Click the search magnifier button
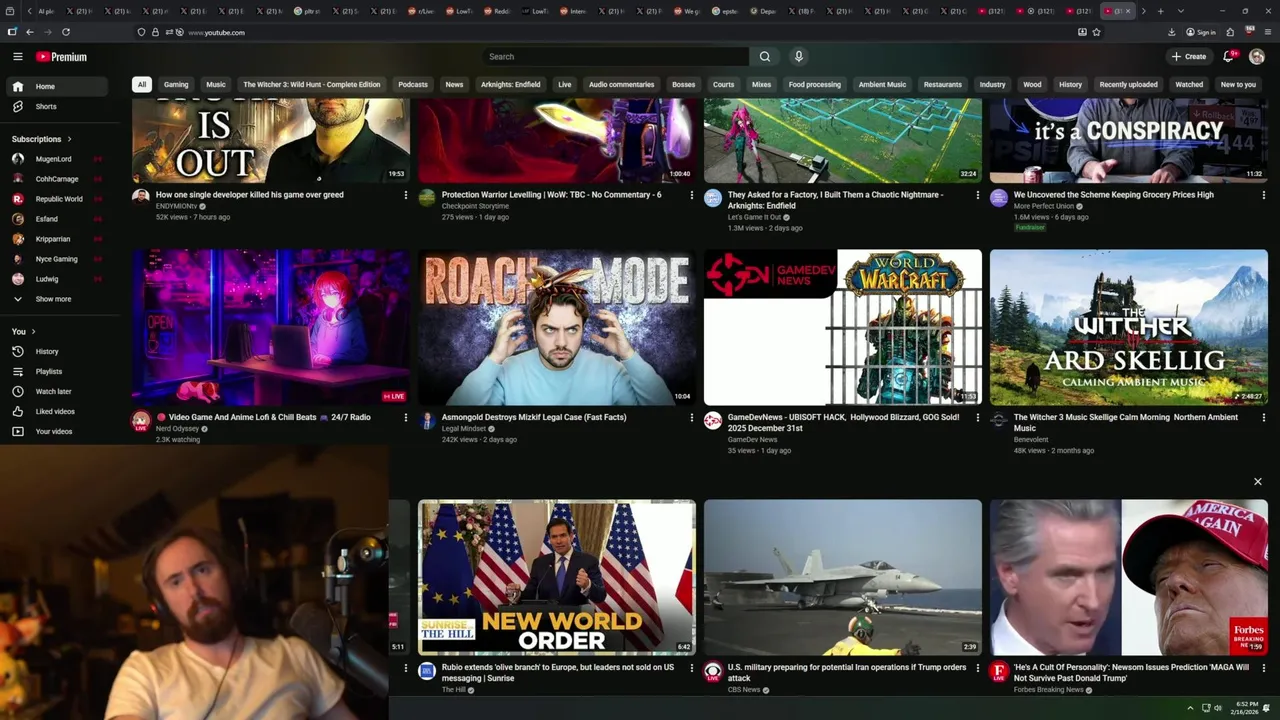This screenshot has width=1280, height=720. 765,57
